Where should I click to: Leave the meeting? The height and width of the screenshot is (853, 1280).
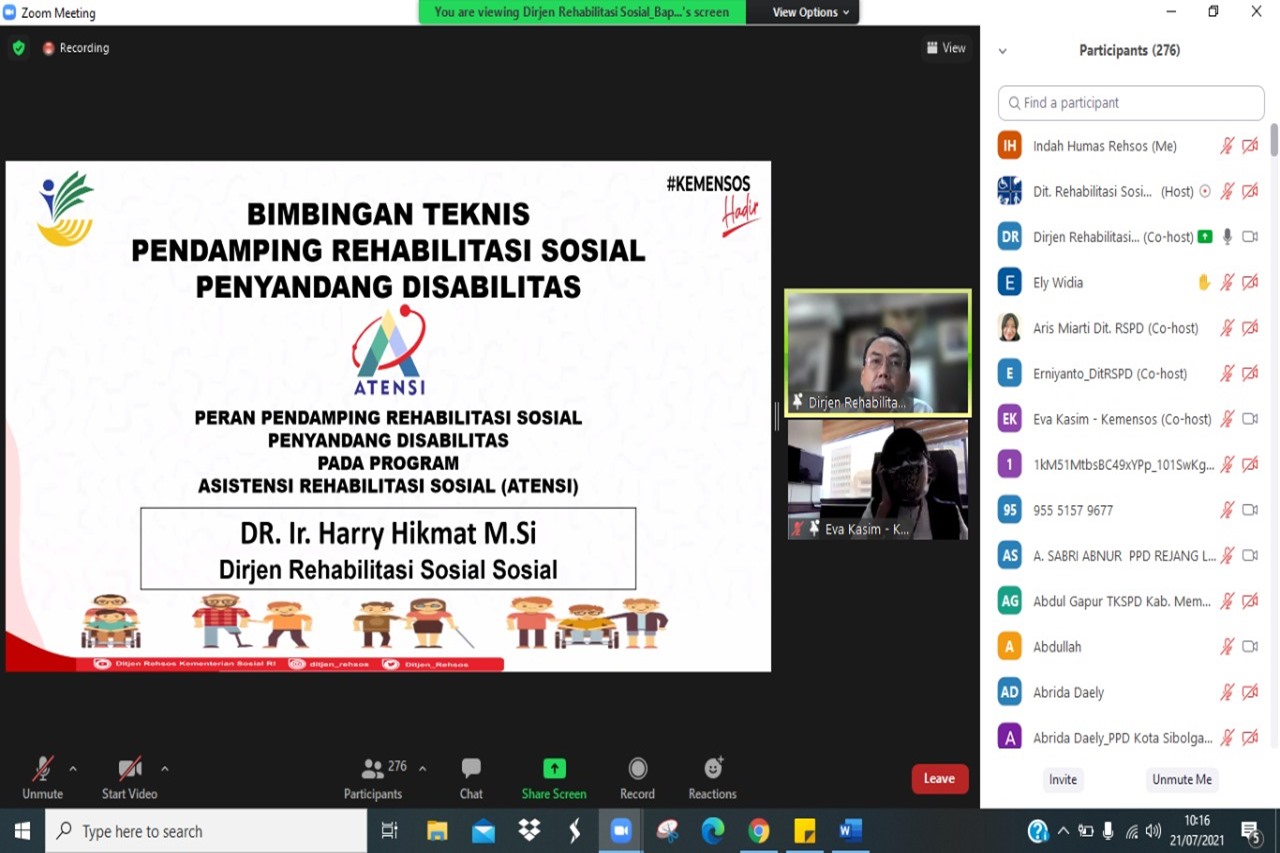[x=940, y=779]
